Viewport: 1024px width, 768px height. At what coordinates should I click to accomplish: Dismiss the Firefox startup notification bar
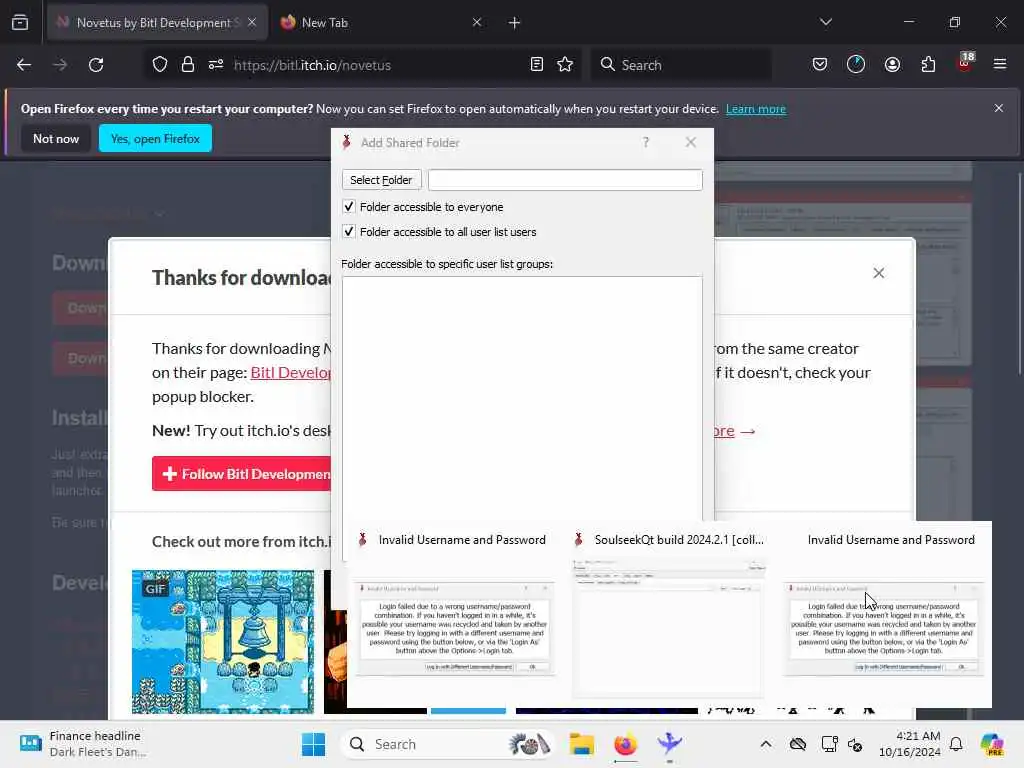tap(999, 108)
